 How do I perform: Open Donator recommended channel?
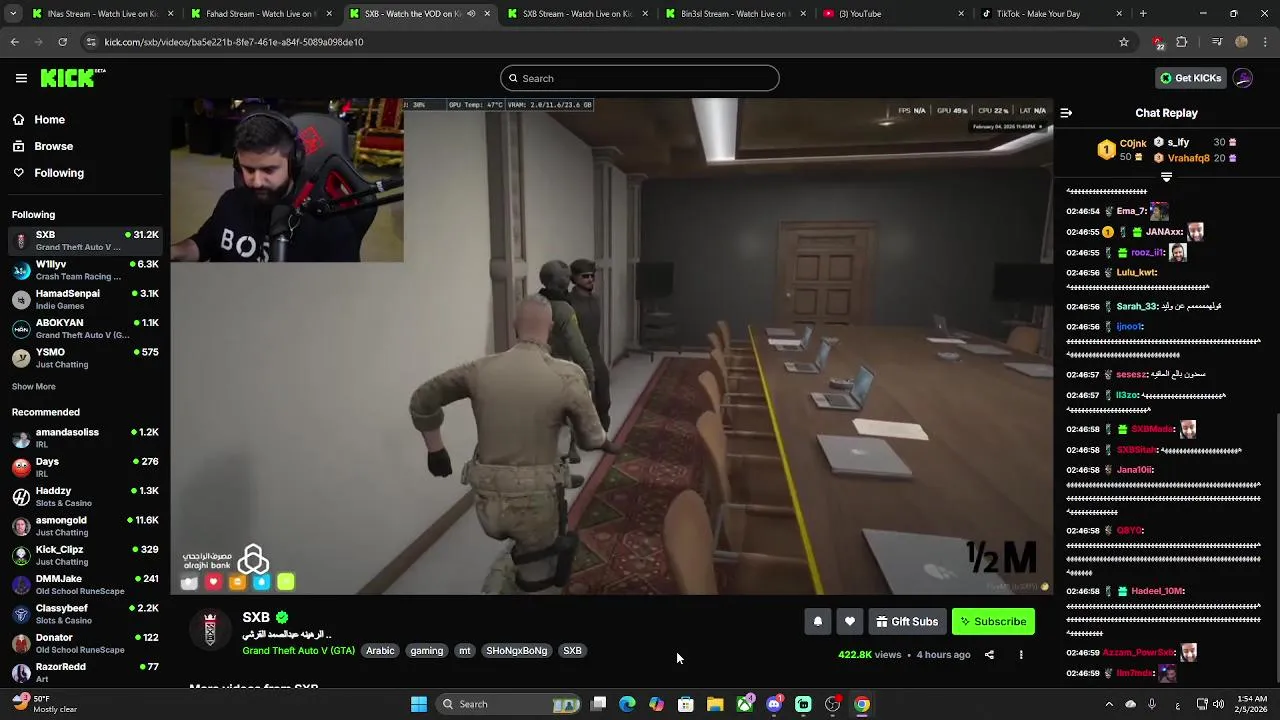pos(85,643)
